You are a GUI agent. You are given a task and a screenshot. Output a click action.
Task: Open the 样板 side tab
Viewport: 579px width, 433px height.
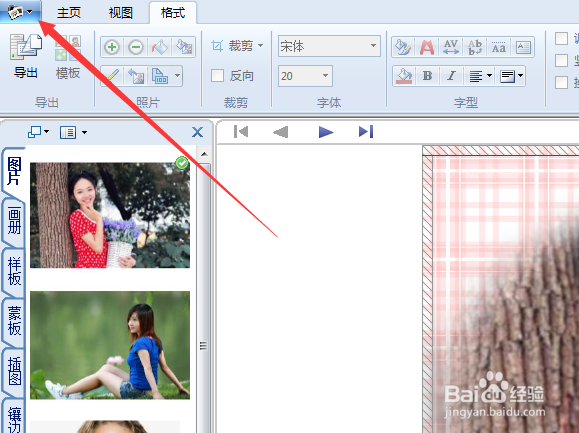click(14, 271)
